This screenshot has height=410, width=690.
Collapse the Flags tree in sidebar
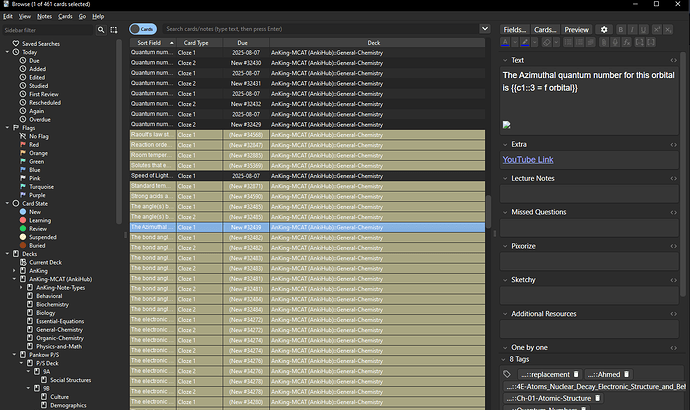pyautogui.click(x=9, y=127)
